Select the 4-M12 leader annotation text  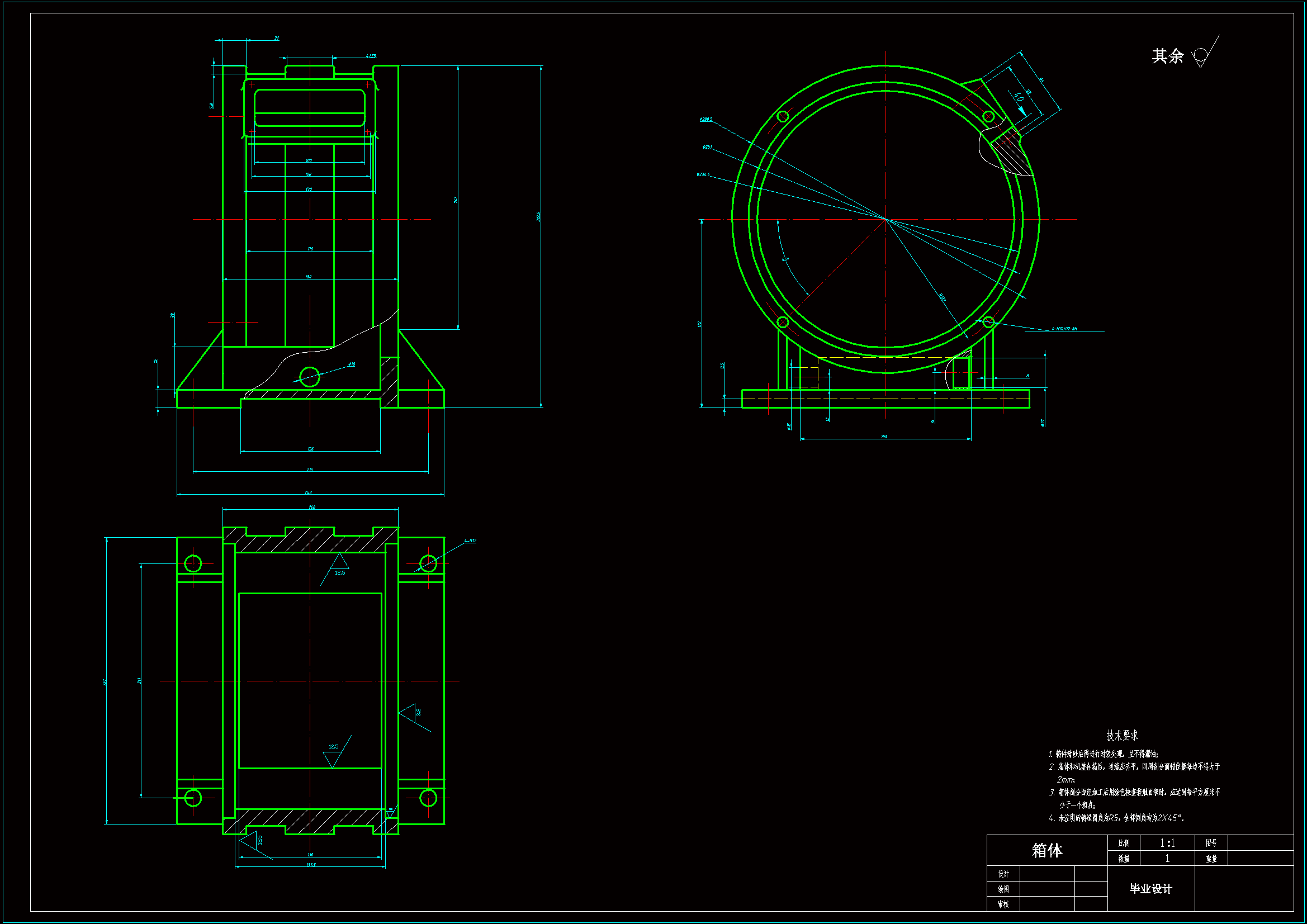(470, 541)
